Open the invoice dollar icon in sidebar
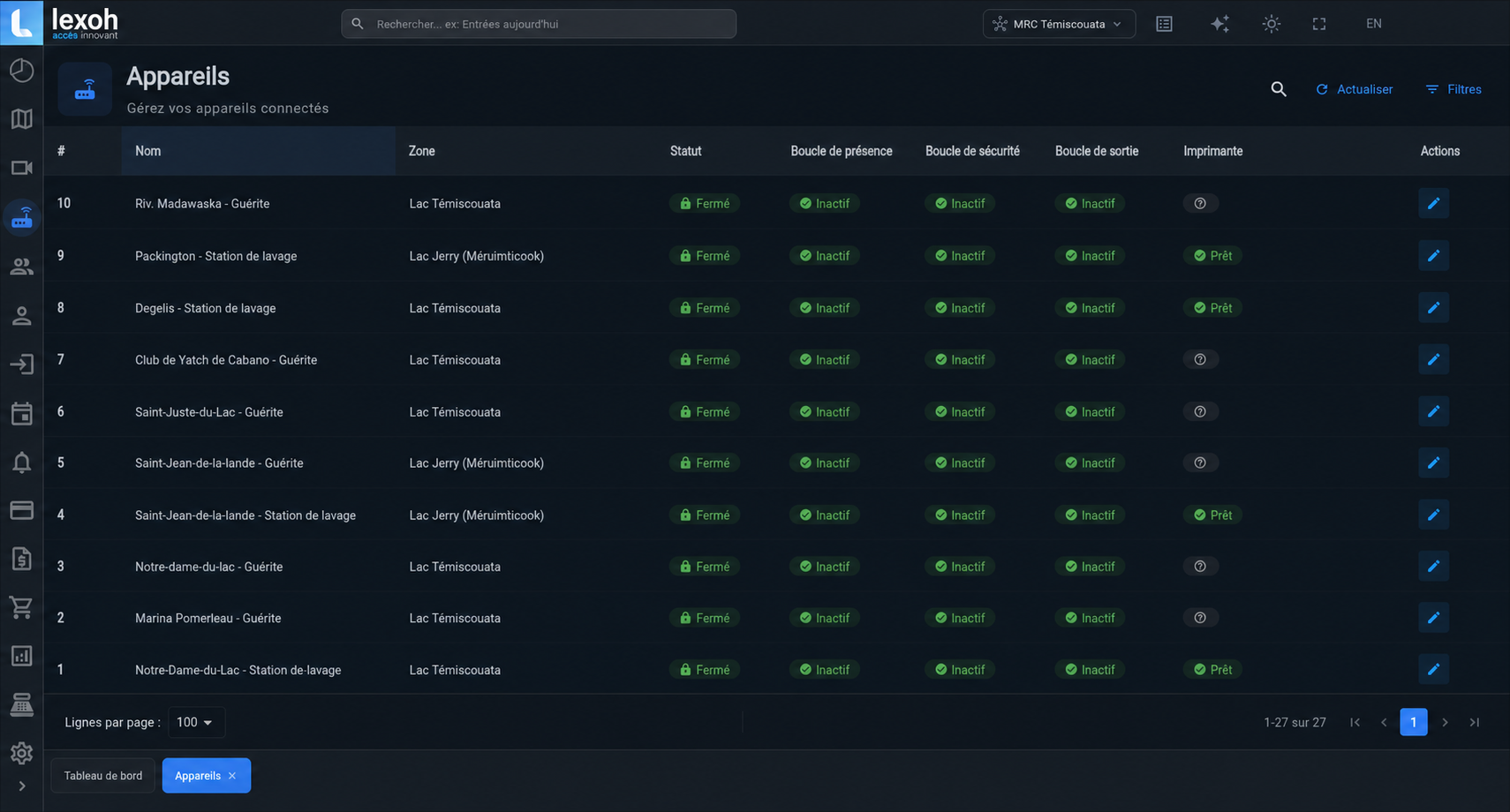The width and height of the screenshot is (1510, 812). pos(21,559)
